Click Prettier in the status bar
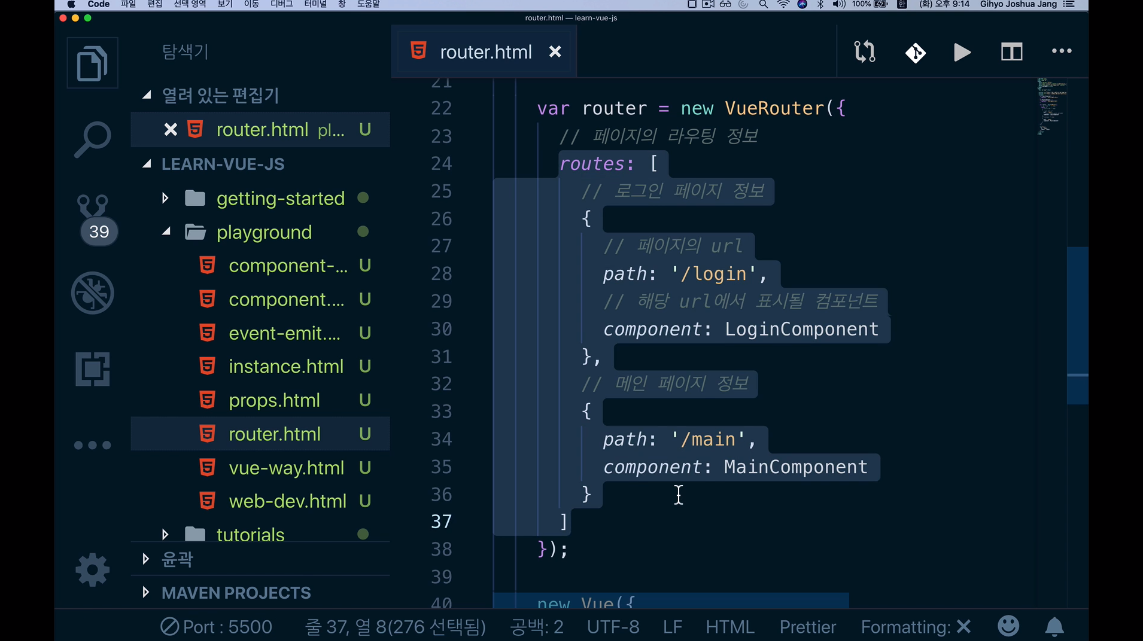Image resolution: width=1144 pixels, height=642 pixels. [x=807, y=627]
